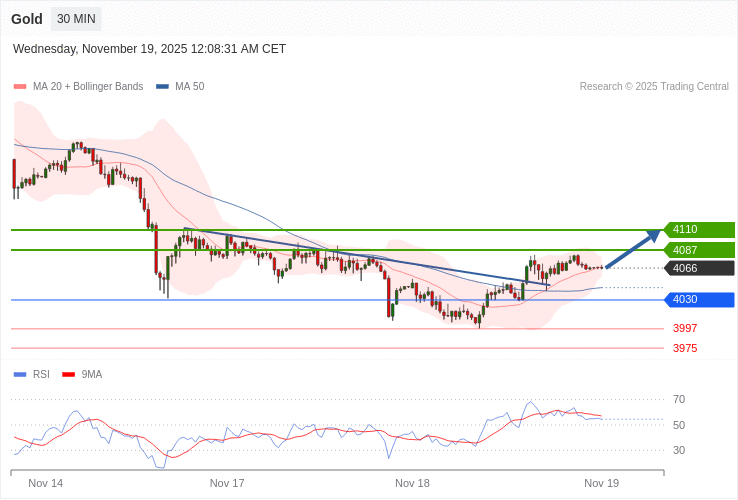Click the blue upward forecast arrow

[x=633, y=250]
